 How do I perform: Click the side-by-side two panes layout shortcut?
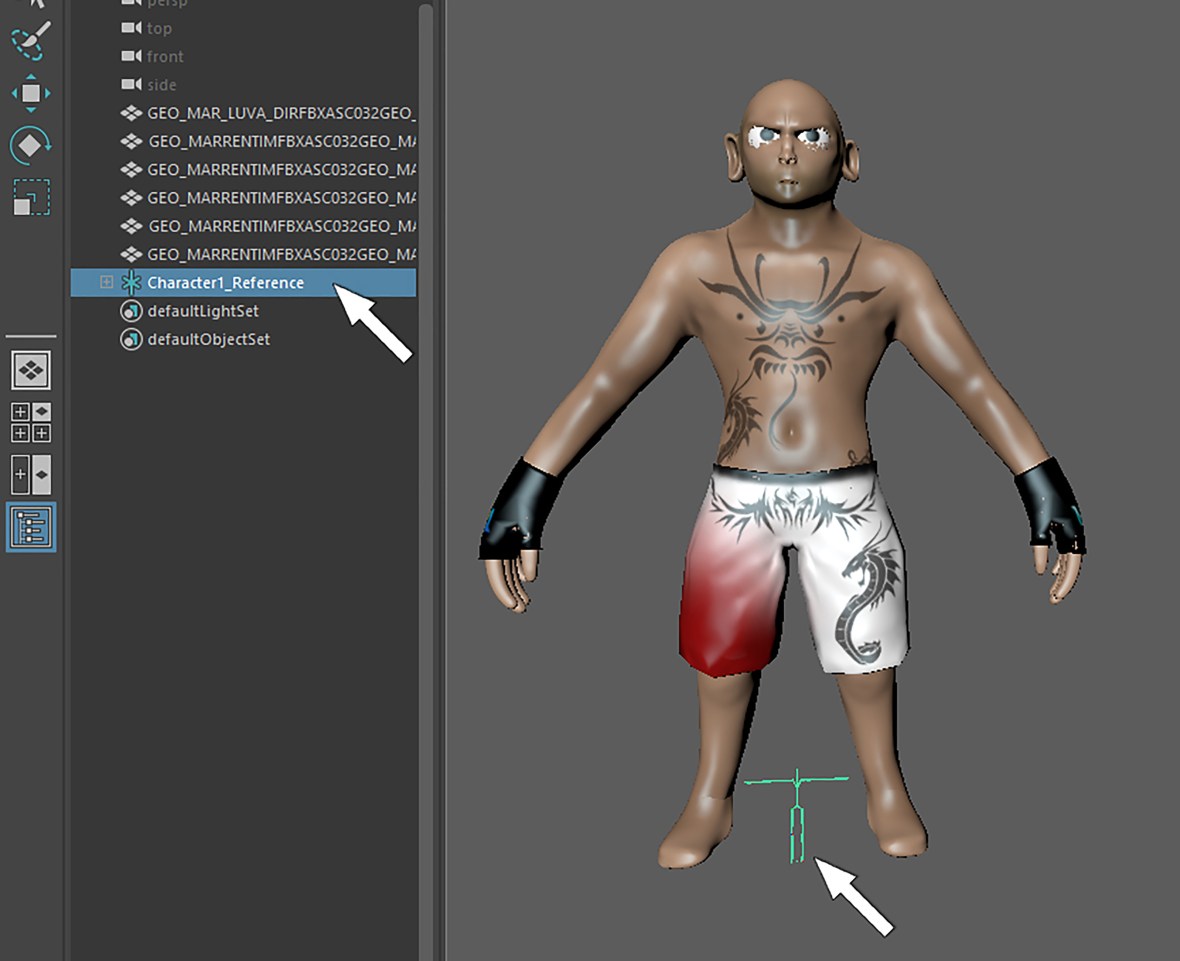(x=33, y=472)
